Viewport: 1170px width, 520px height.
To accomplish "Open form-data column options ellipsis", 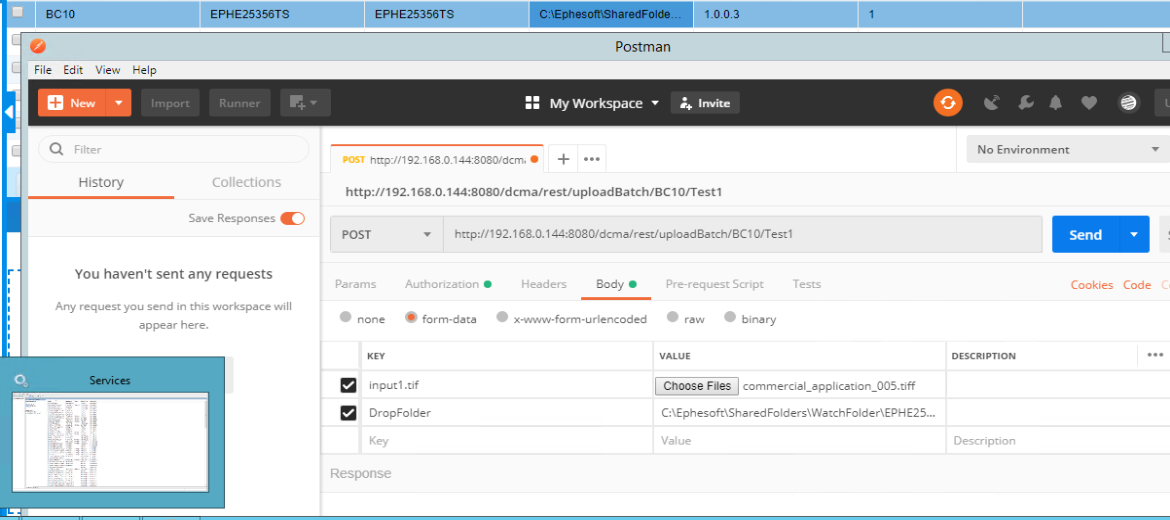I will coord(1155,355).
